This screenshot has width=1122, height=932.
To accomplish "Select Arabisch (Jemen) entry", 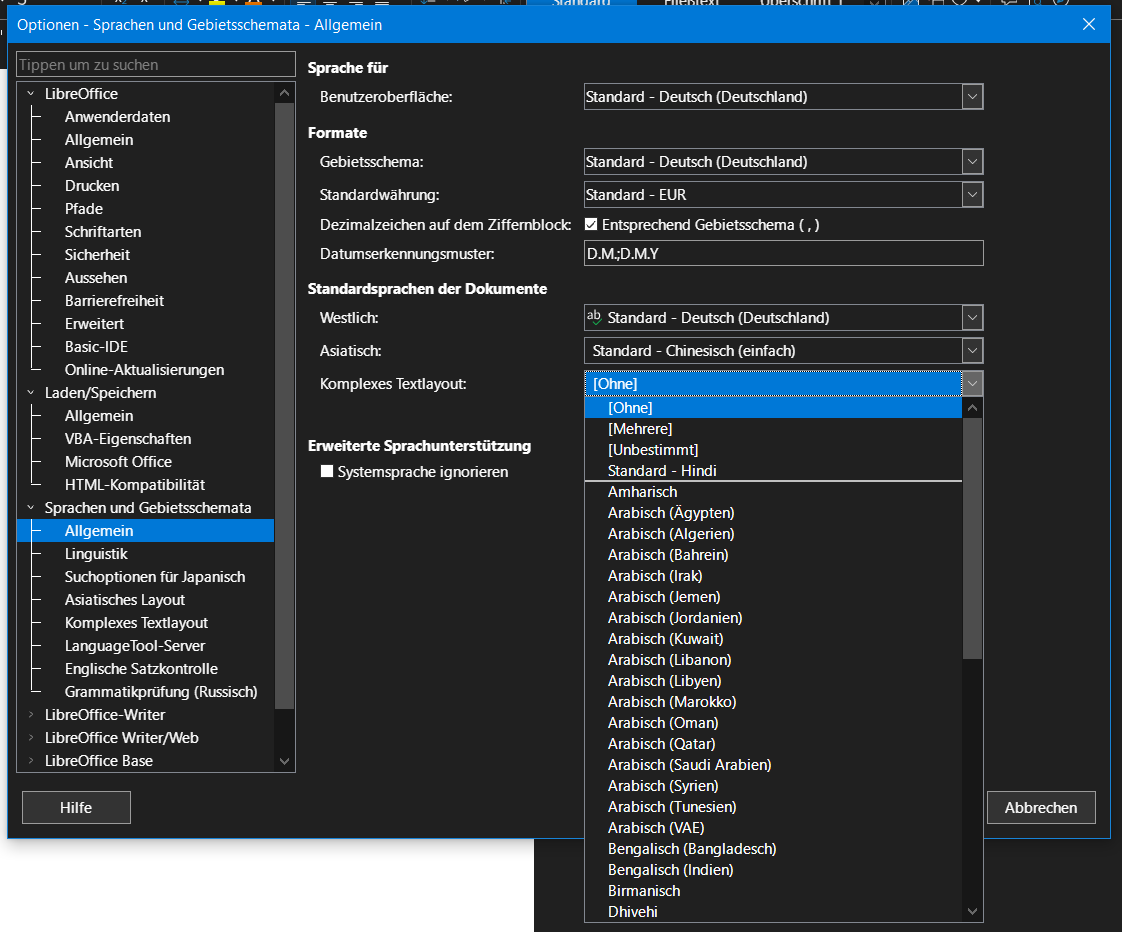I will point(774,597).
